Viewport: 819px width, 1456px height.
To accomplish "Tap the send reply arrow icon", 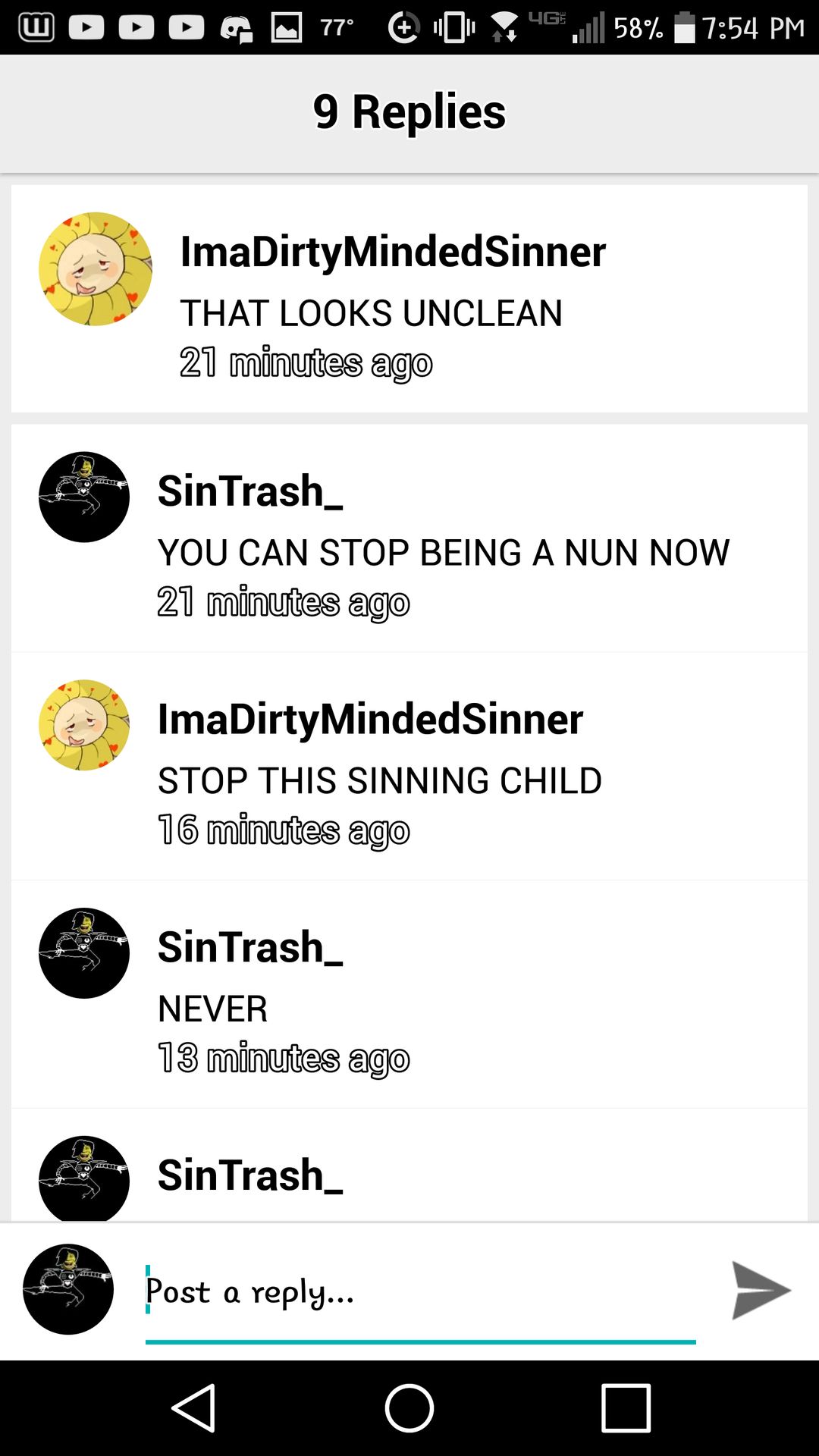I will click(x=761, y=1291).
